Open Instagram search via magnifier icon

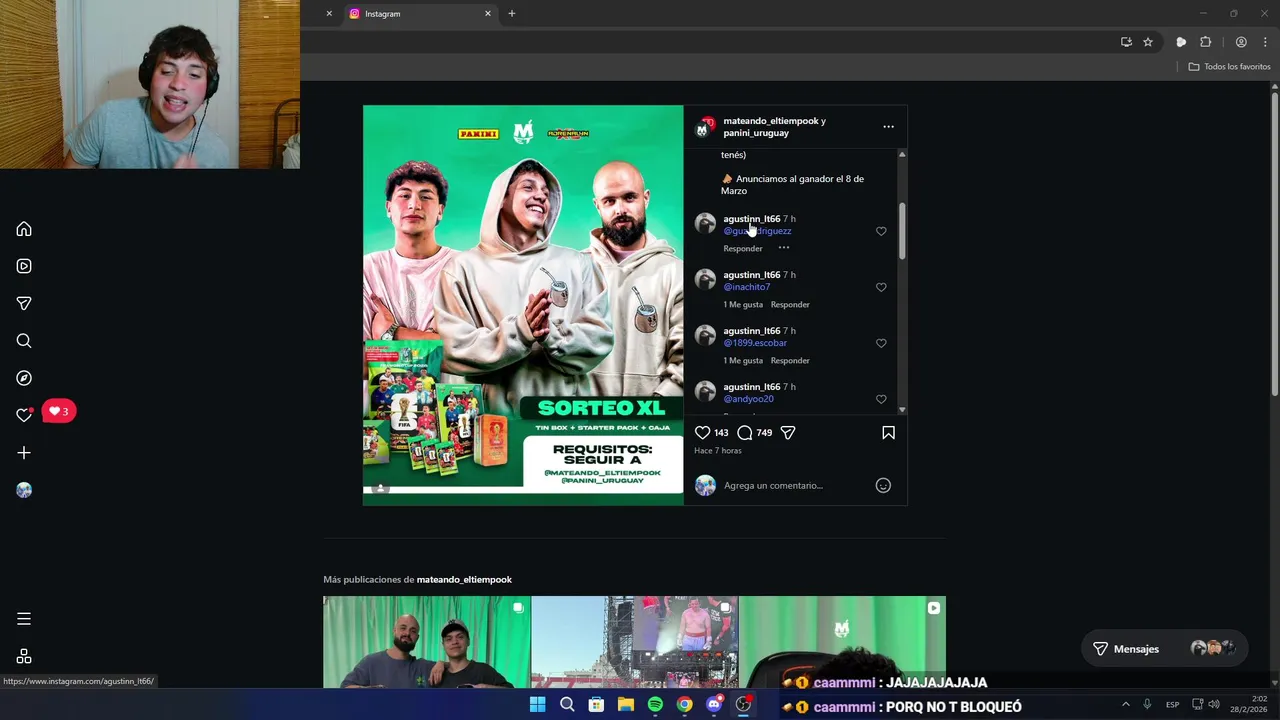tap(24, 341)
